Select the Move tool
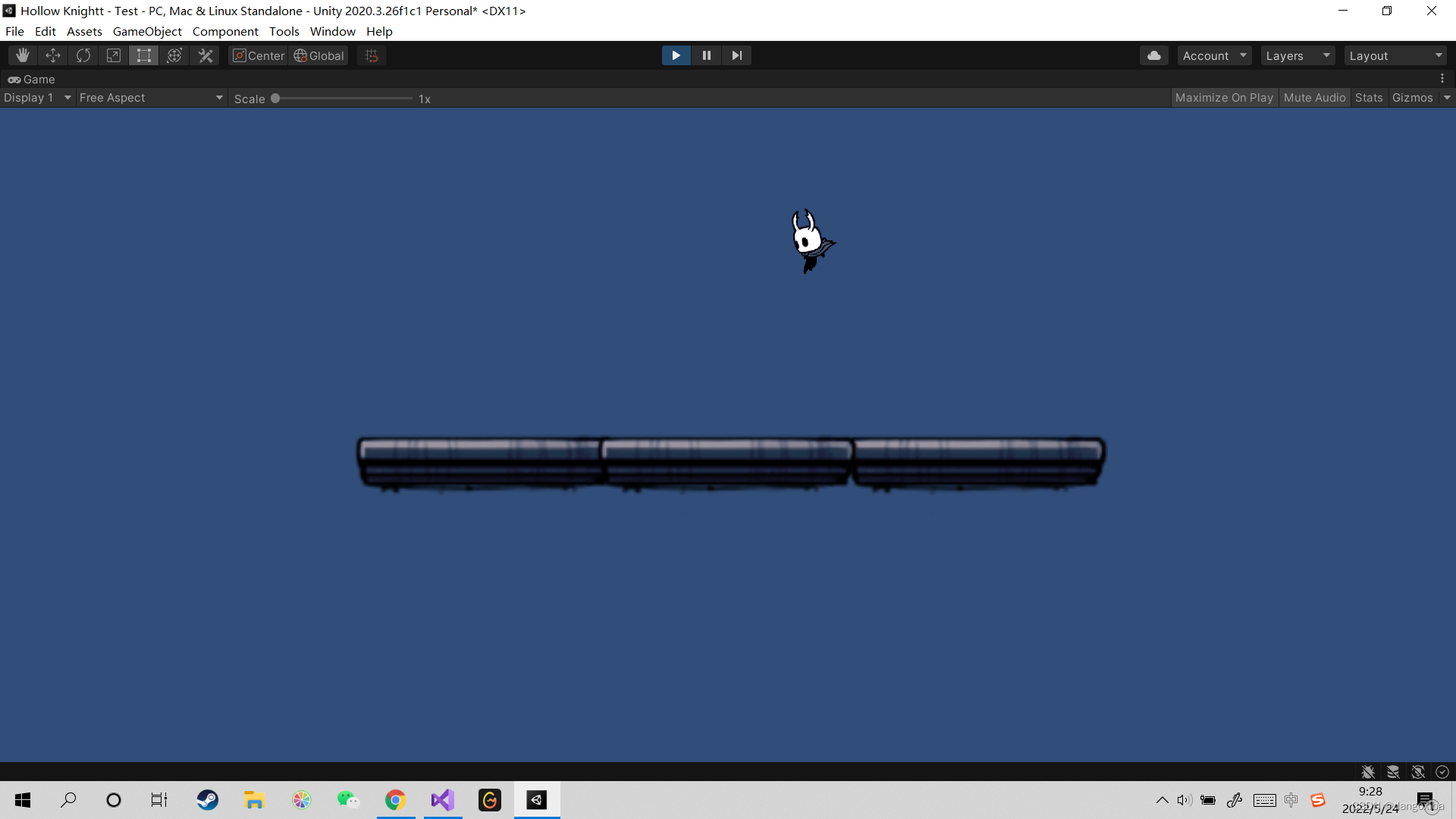 click(x=53, y=55)
